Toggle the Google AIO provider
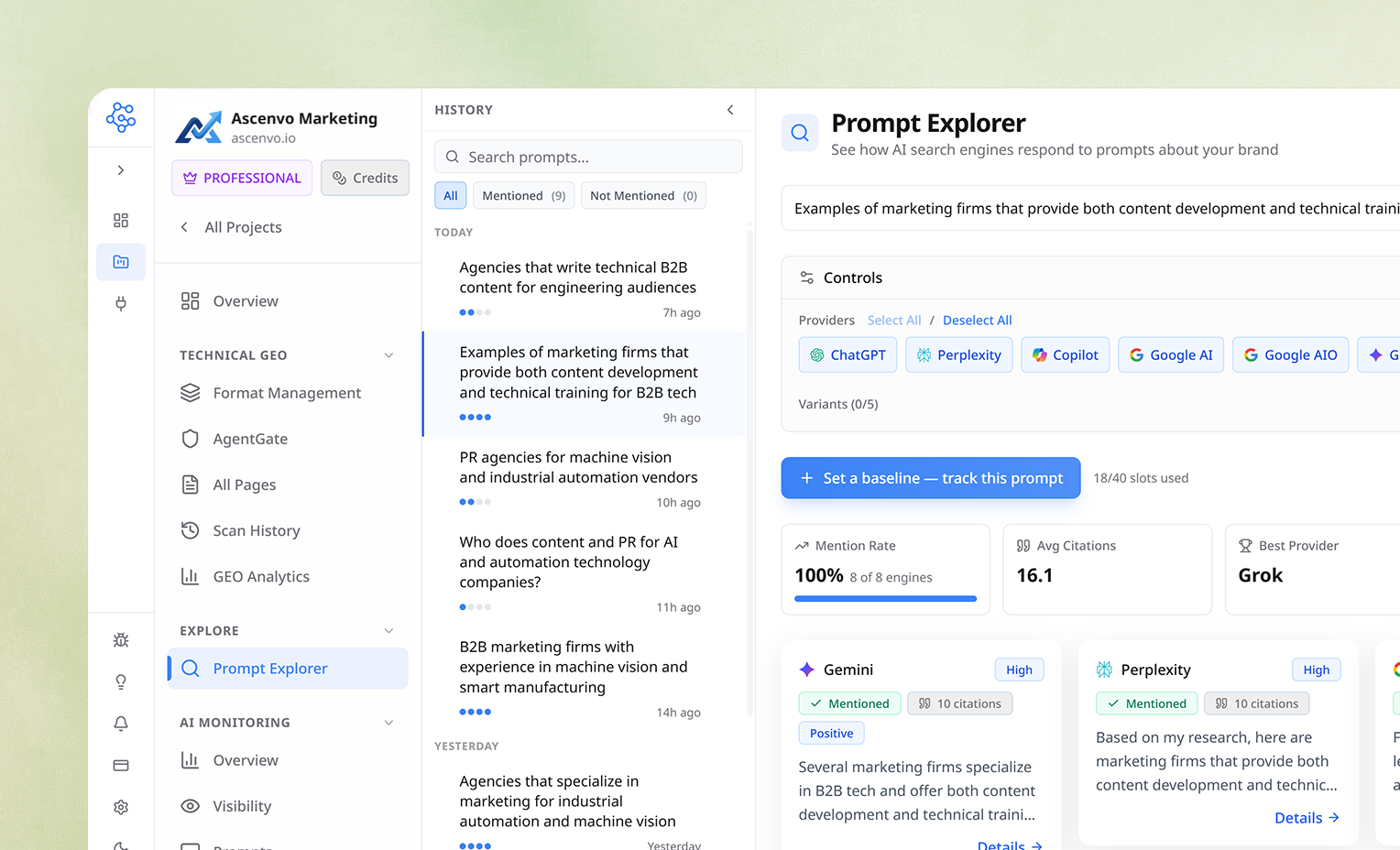This screenshot has width=1400, height=850. tap(1291, 355)
